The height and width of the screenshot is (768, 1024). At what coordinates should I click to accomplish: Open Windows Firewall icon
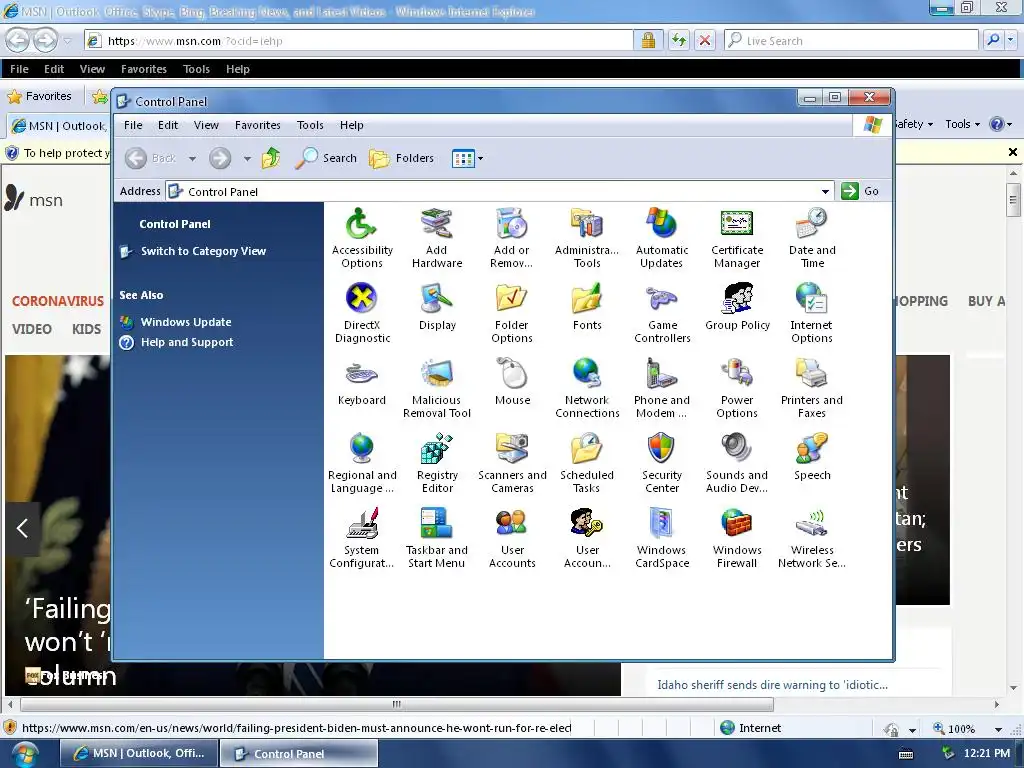[x=737, y=538]
